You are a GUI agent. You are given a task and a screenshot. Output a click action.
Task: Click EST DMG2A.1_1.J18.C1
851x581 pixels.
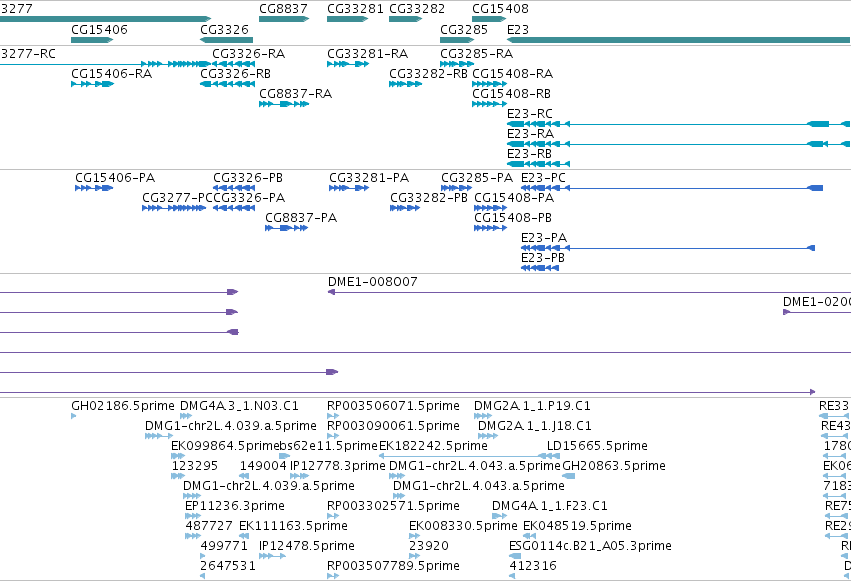pyautogui.click(x=535, y=426)
